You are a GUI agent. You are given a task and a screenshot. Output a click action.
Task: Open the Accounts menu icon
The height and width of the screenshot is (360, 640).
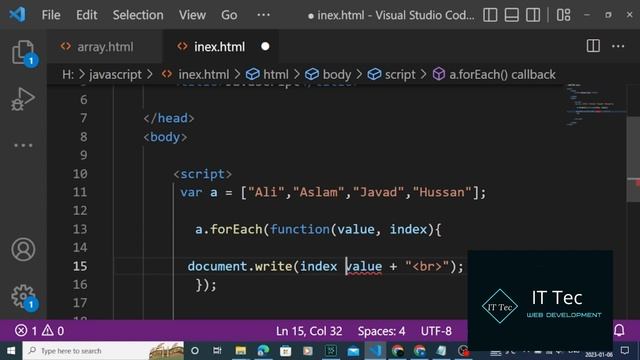tap(23, 249)
